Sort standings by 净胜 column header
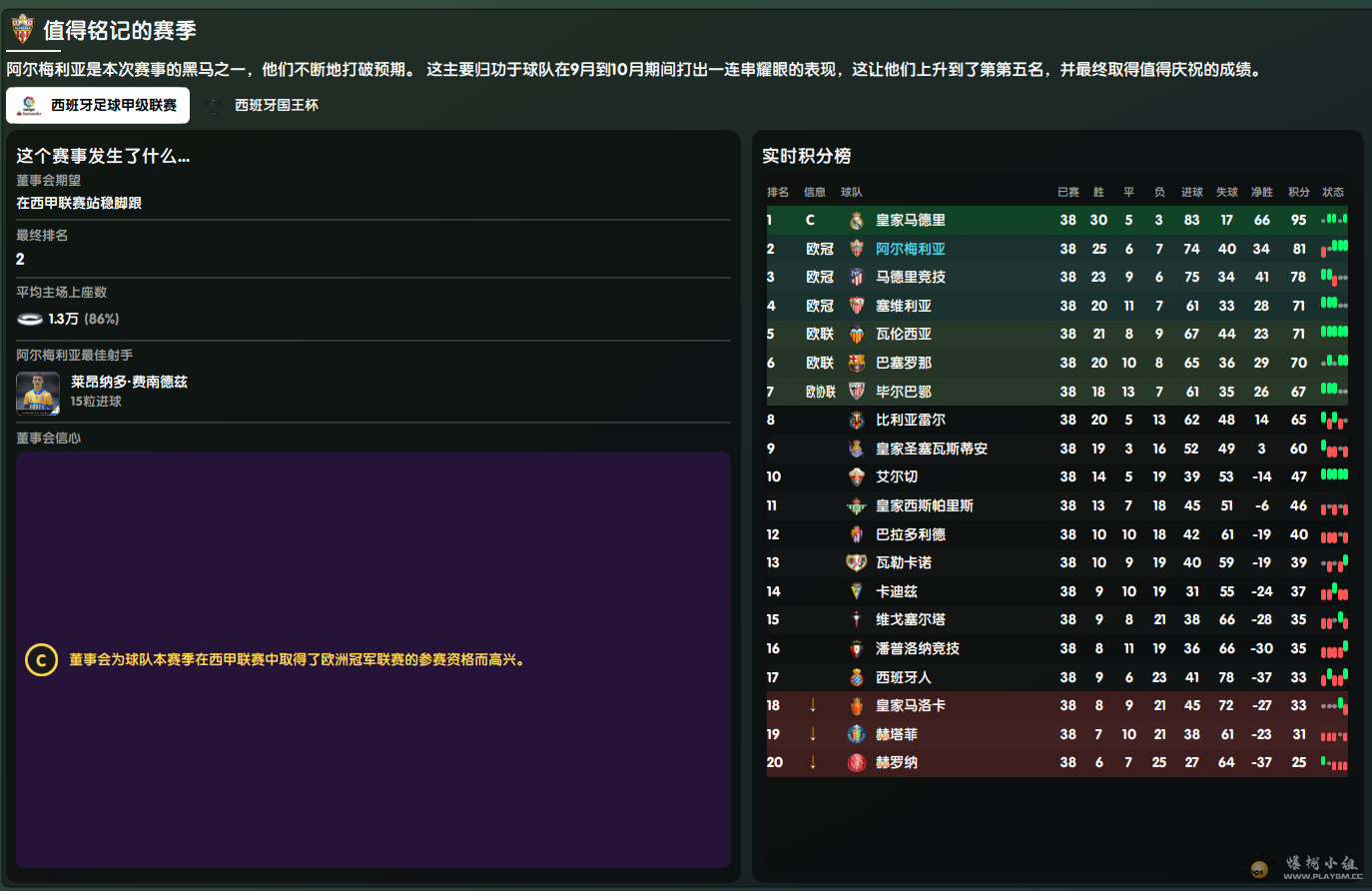Viewport: 1372px width, 891px height. (1262, 192)
